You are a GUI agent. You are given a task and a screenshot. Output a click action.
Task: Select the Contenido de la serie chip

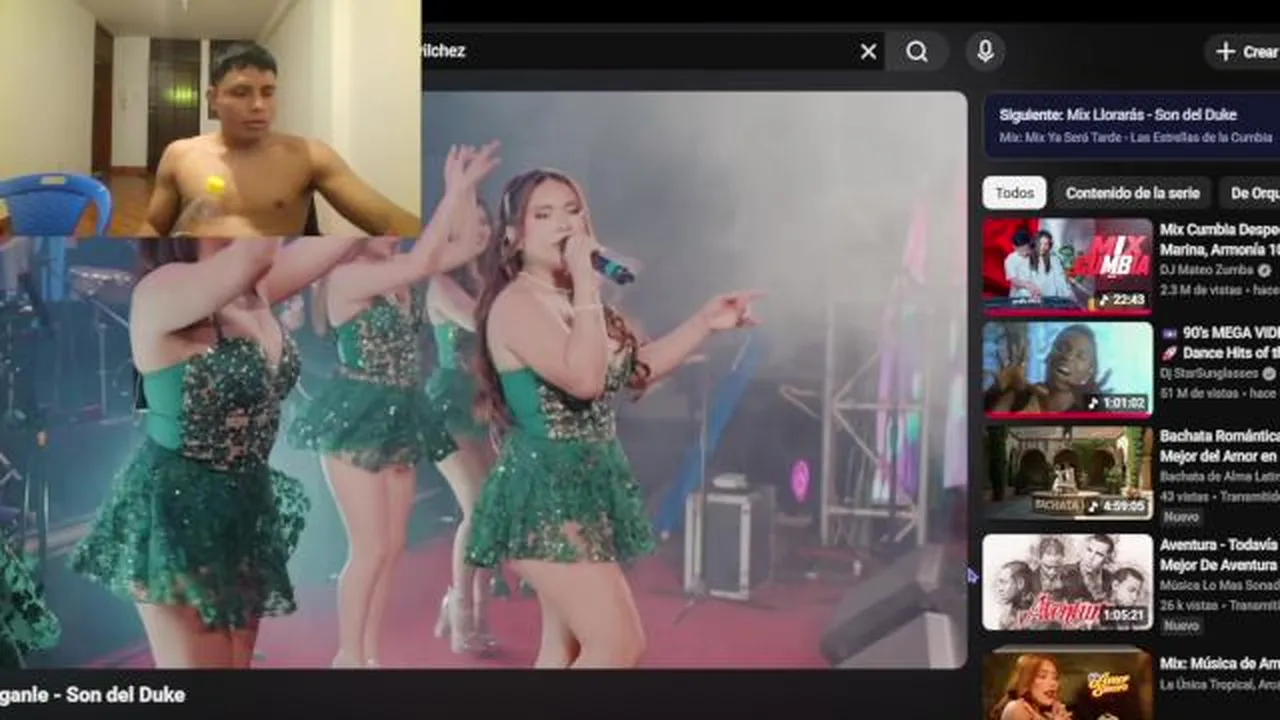(x=1132, y=193)
